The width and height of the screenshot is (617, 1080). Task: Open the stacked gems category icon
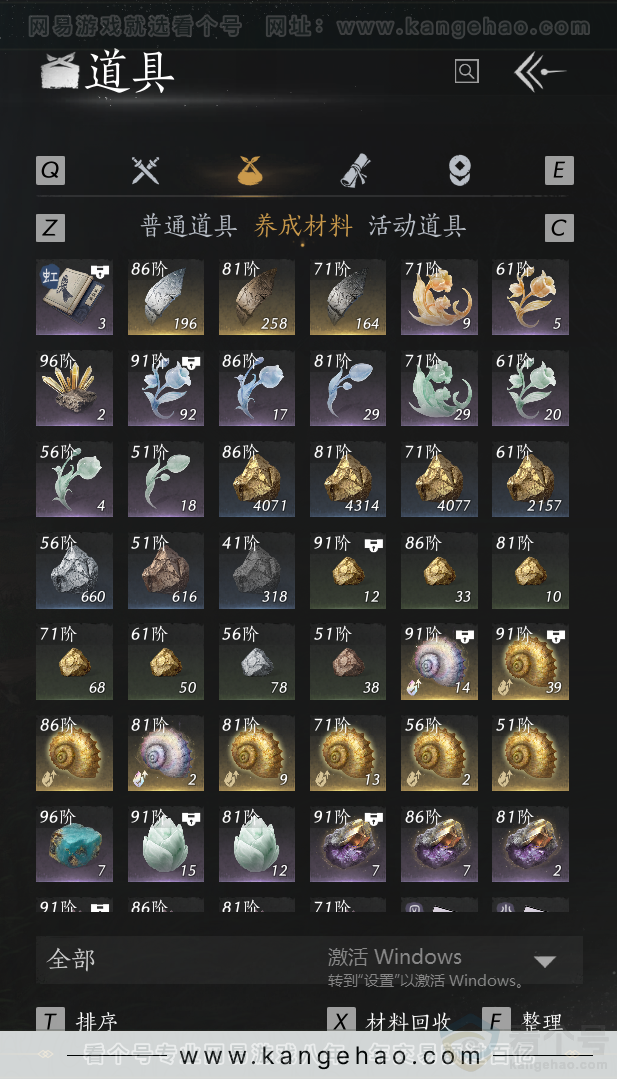460,170
